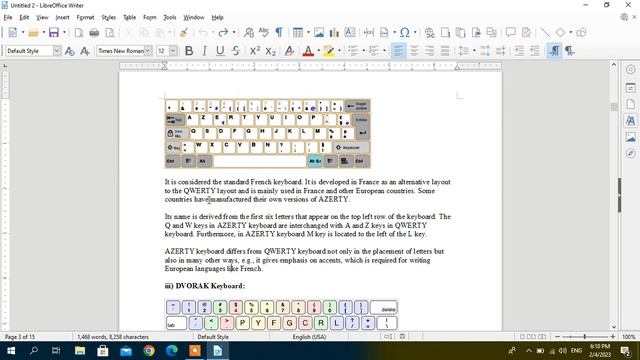Toggle Align Left paragraph
Viewport: 640px width, 360px height.
coord(398,51)
